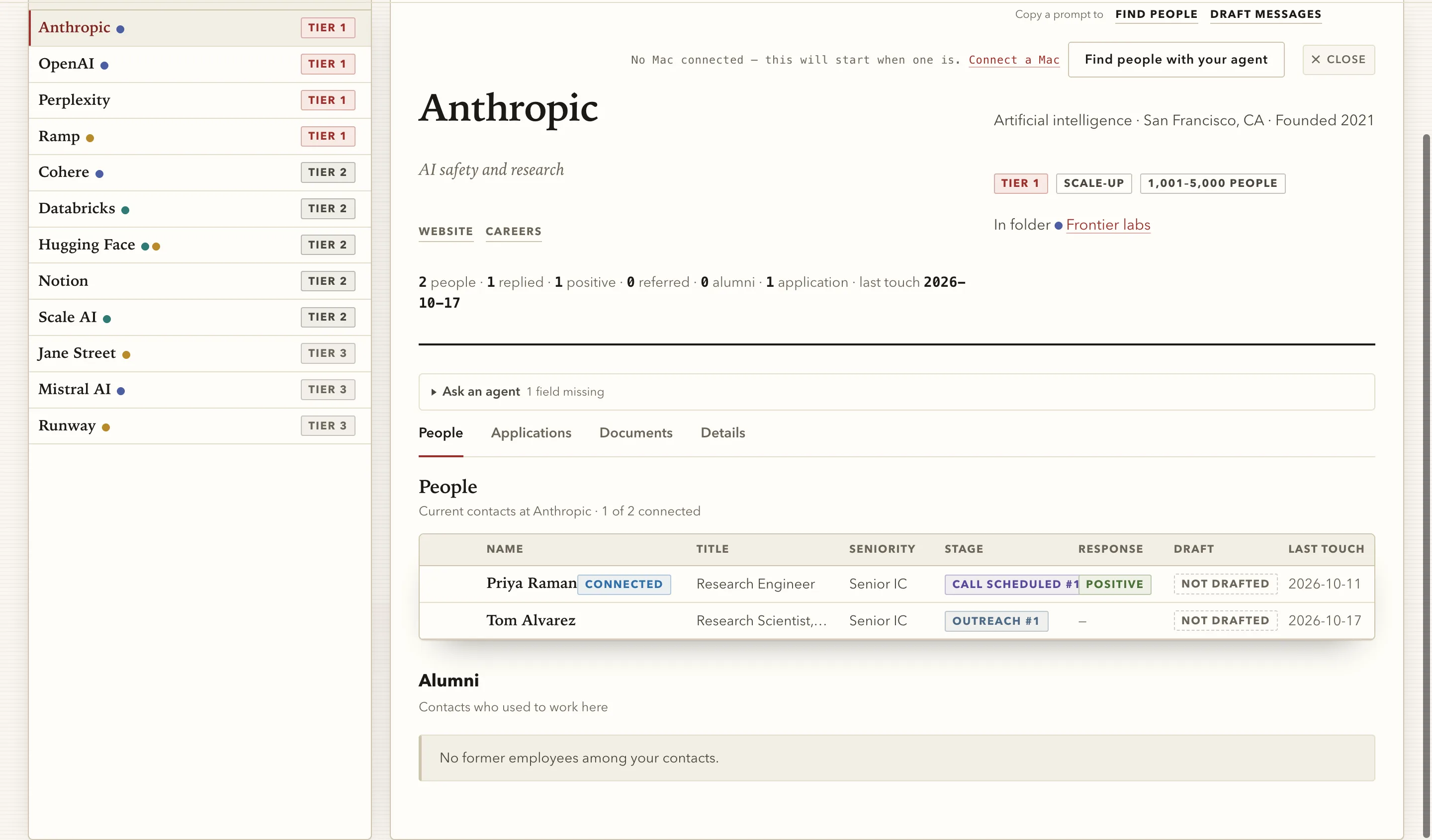Click the CONNECTED badge beside Priya Raman
This screenshot has height=840, width=1432.
624,585
